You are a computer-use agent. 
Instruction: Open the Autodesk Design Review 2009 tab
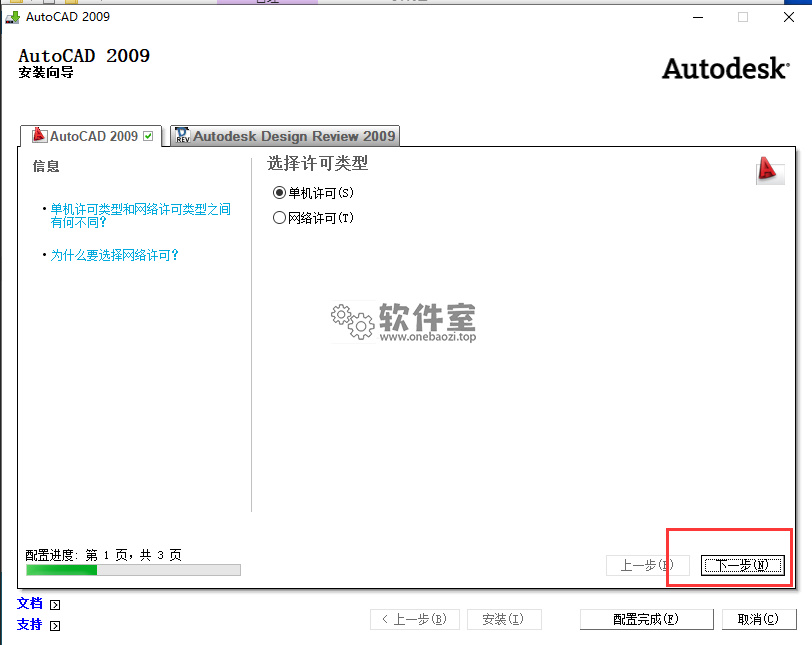tap(285, 136)
